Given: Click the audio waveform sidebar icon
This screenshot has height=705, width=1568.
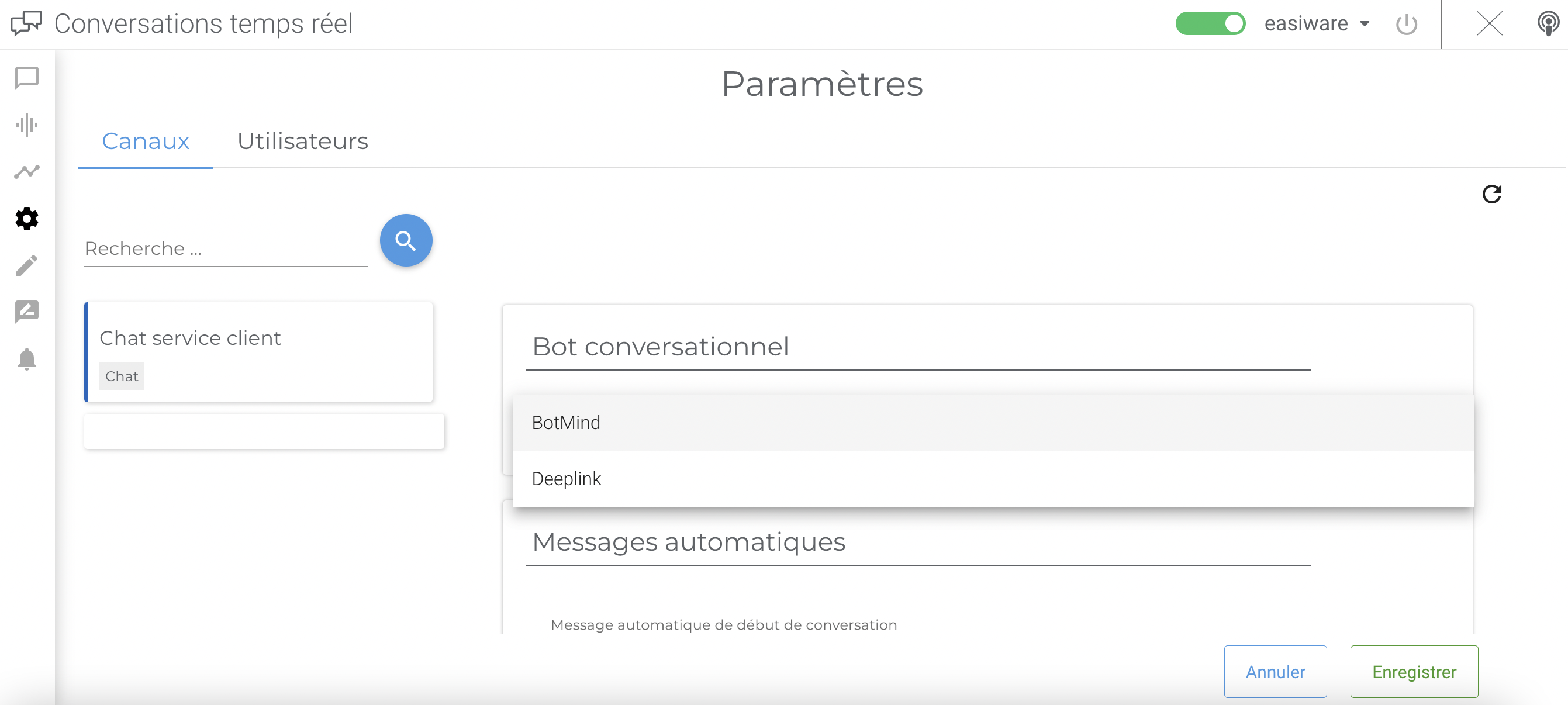Looking at the screenshot, I should tap(27, 125).
